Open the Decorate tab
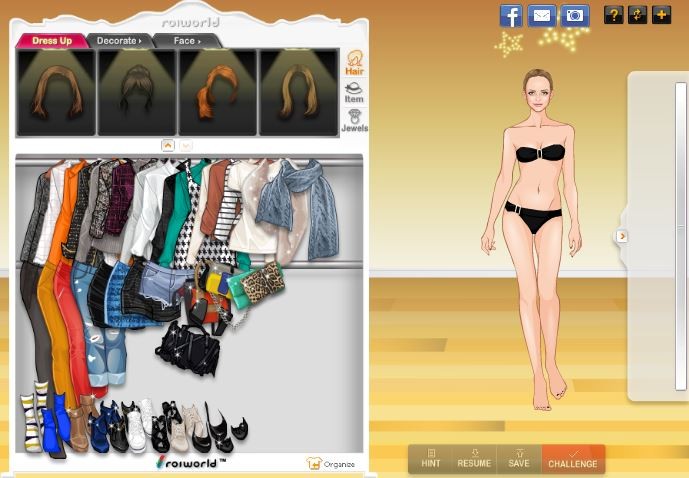 [117, 41]
